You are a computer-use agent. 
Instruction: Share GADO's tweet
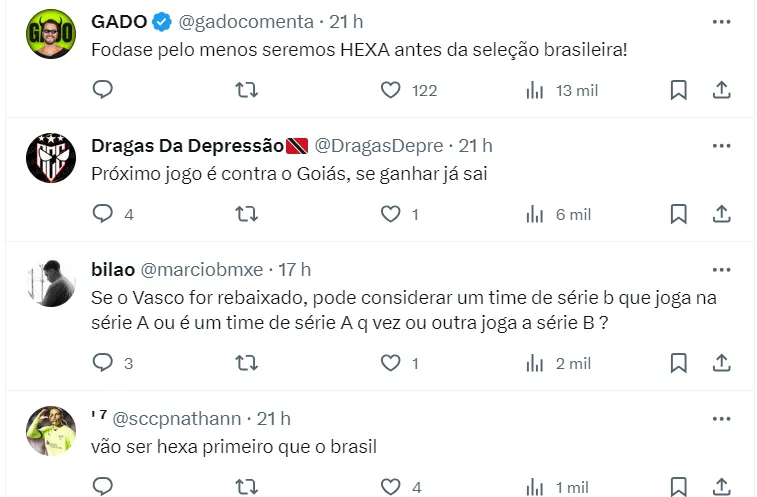click(x=721, y=90)
